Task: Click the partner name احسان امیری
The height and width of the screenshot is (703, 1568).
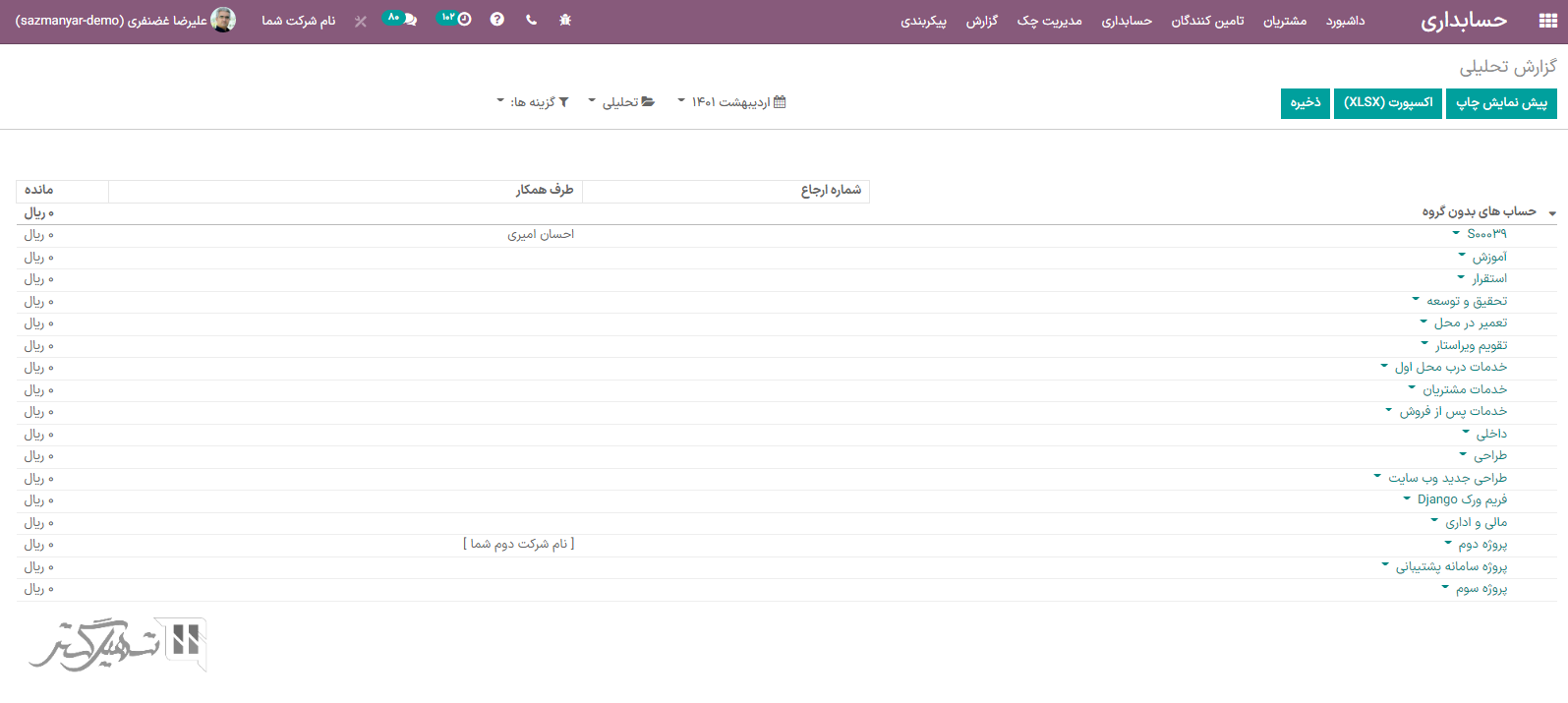Action: point(541,234)
